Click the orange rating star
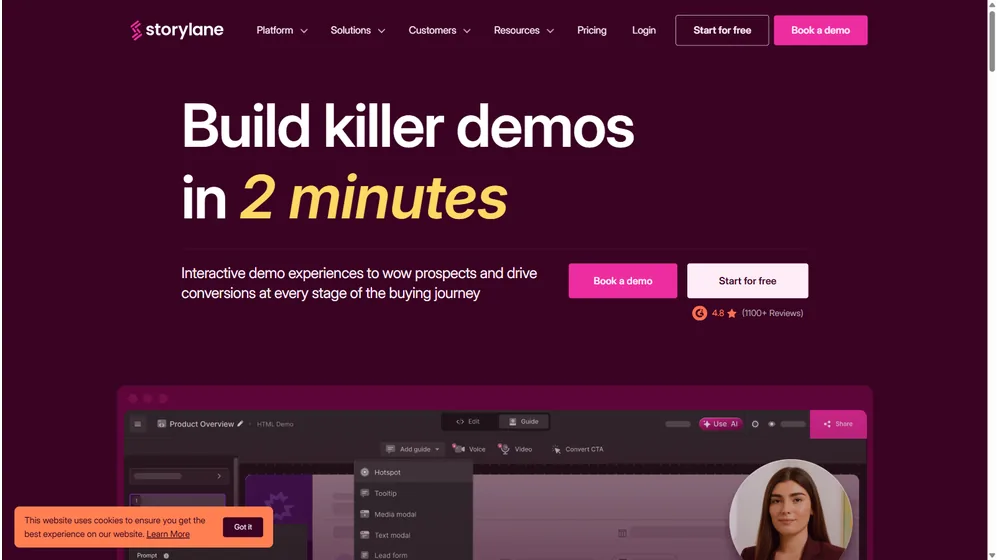This screenshot has height=560, width=1000. [732, 313]
